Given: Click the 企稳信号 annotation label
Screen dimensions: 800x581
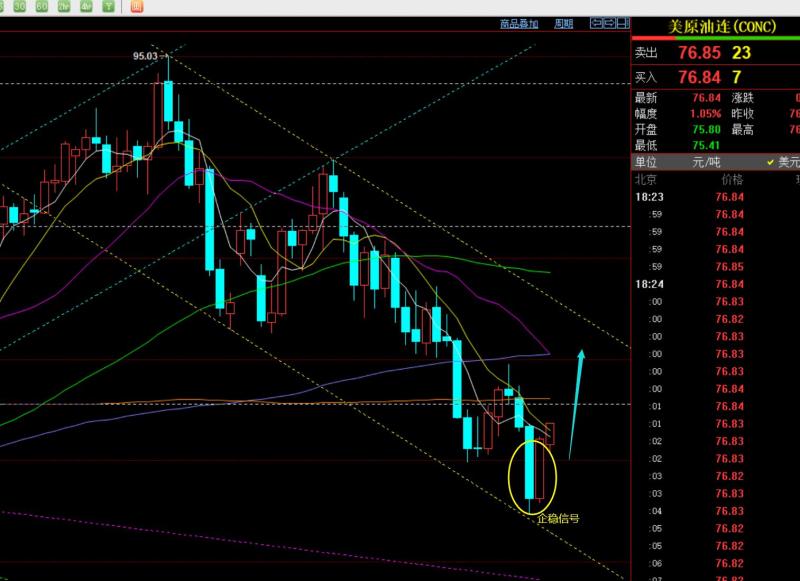Looking at the screenshot, I should pyautogui.click(x=558, y=519).
